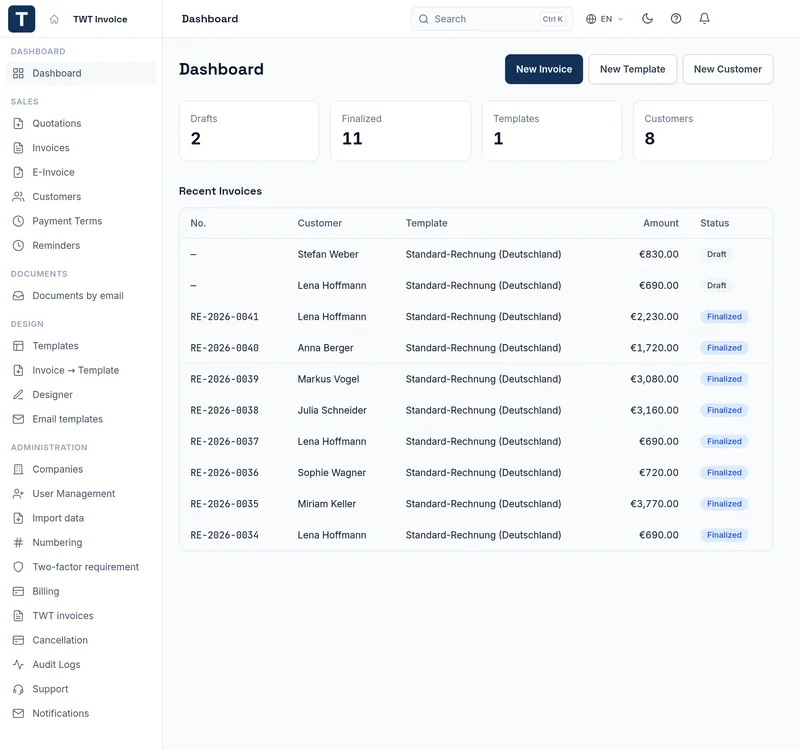
Task: Click the Reminders clock icon
Action: pos(18,245)
